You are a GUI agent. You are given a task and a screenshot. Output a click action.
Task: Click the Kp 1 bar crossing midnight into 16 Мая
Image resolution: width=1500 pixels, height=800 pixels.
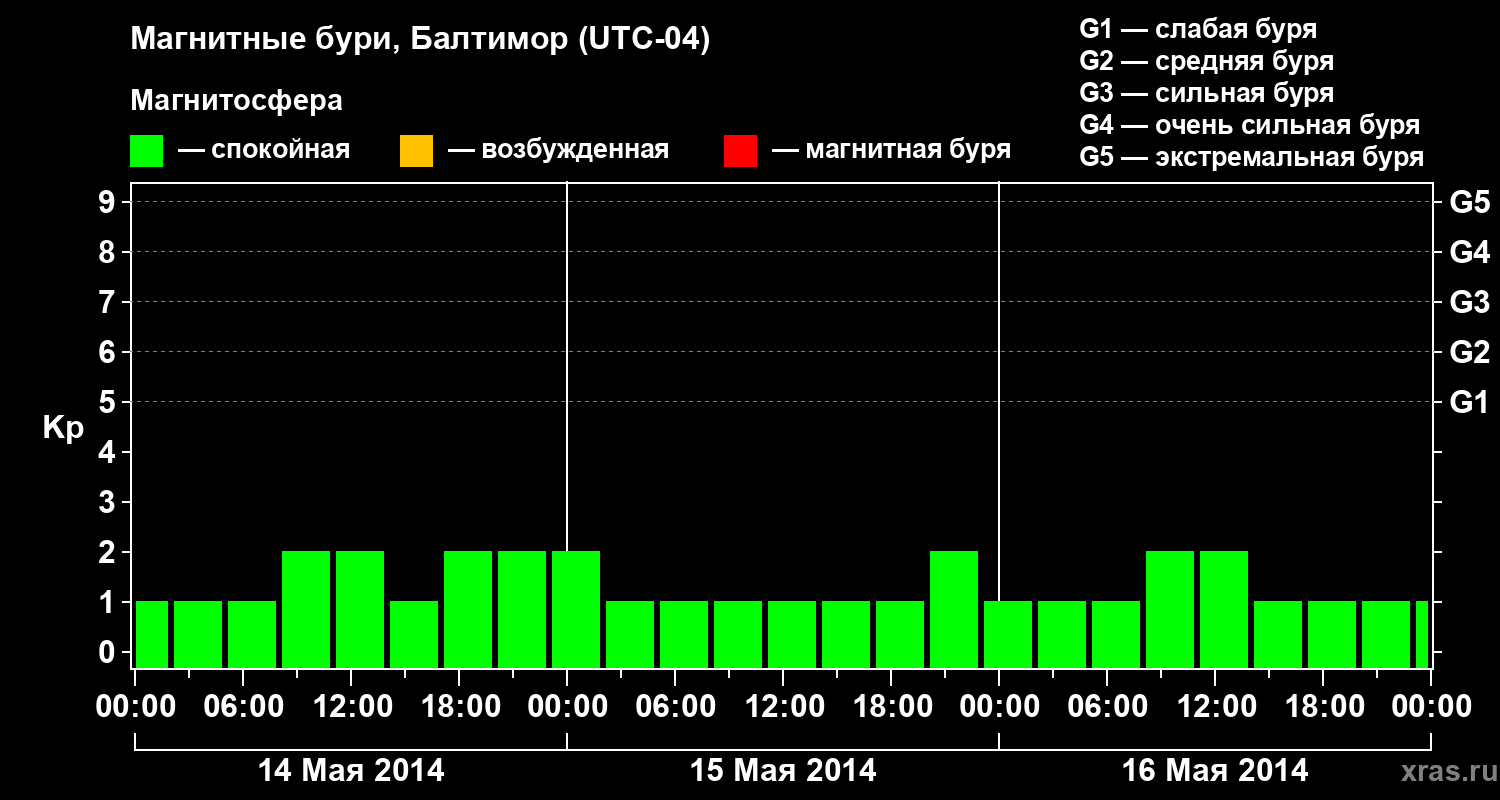(x=1008, y=634)
